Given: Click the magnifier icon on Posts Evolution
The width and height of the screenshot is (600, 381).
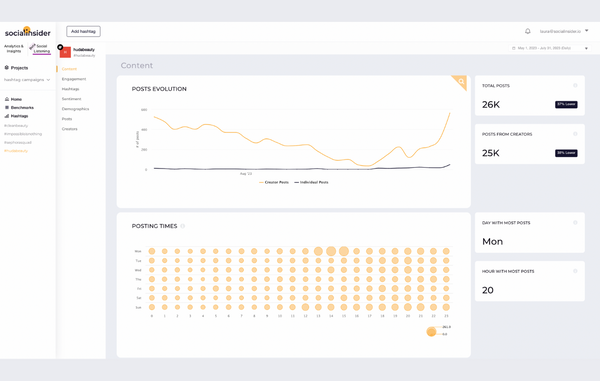Looking at the screenshot, I should click(461, 81).
